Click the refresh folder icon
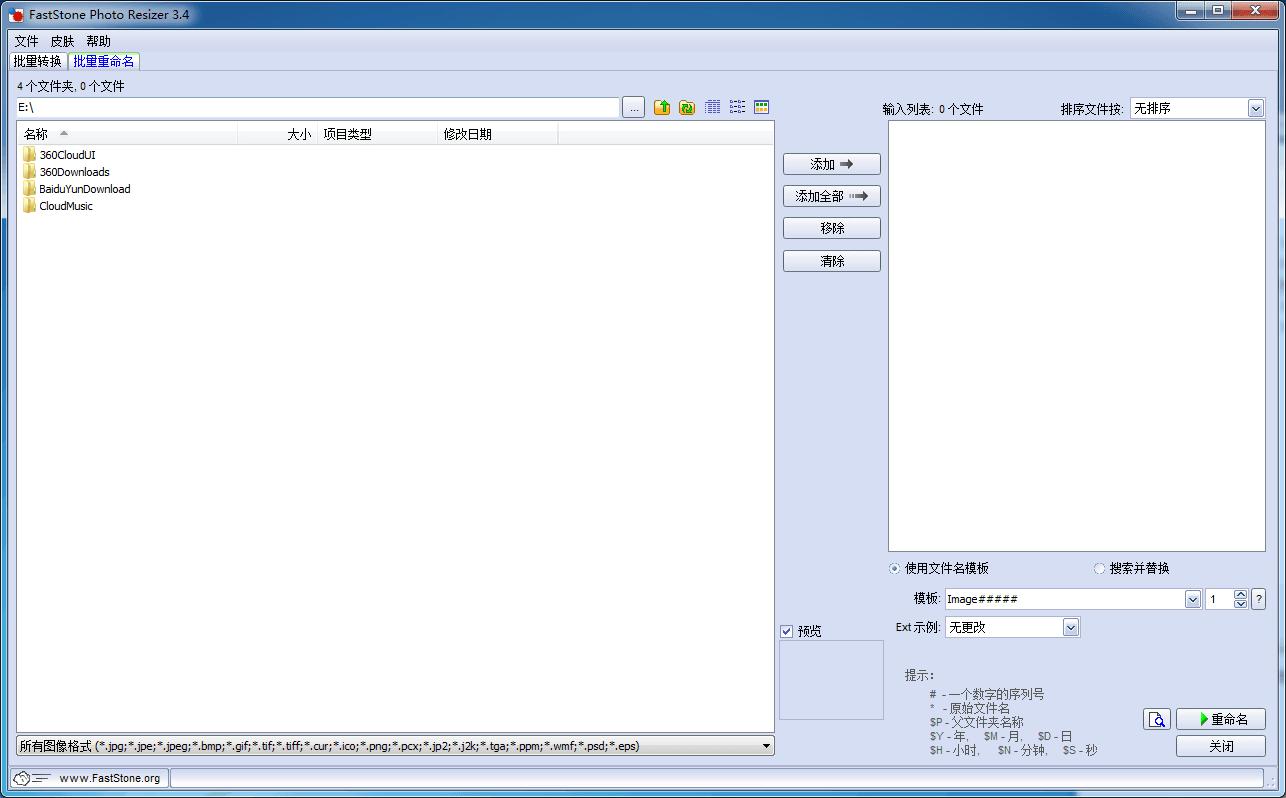The width and height of the screenshot is (1286, 798). [x=687, y=107]
